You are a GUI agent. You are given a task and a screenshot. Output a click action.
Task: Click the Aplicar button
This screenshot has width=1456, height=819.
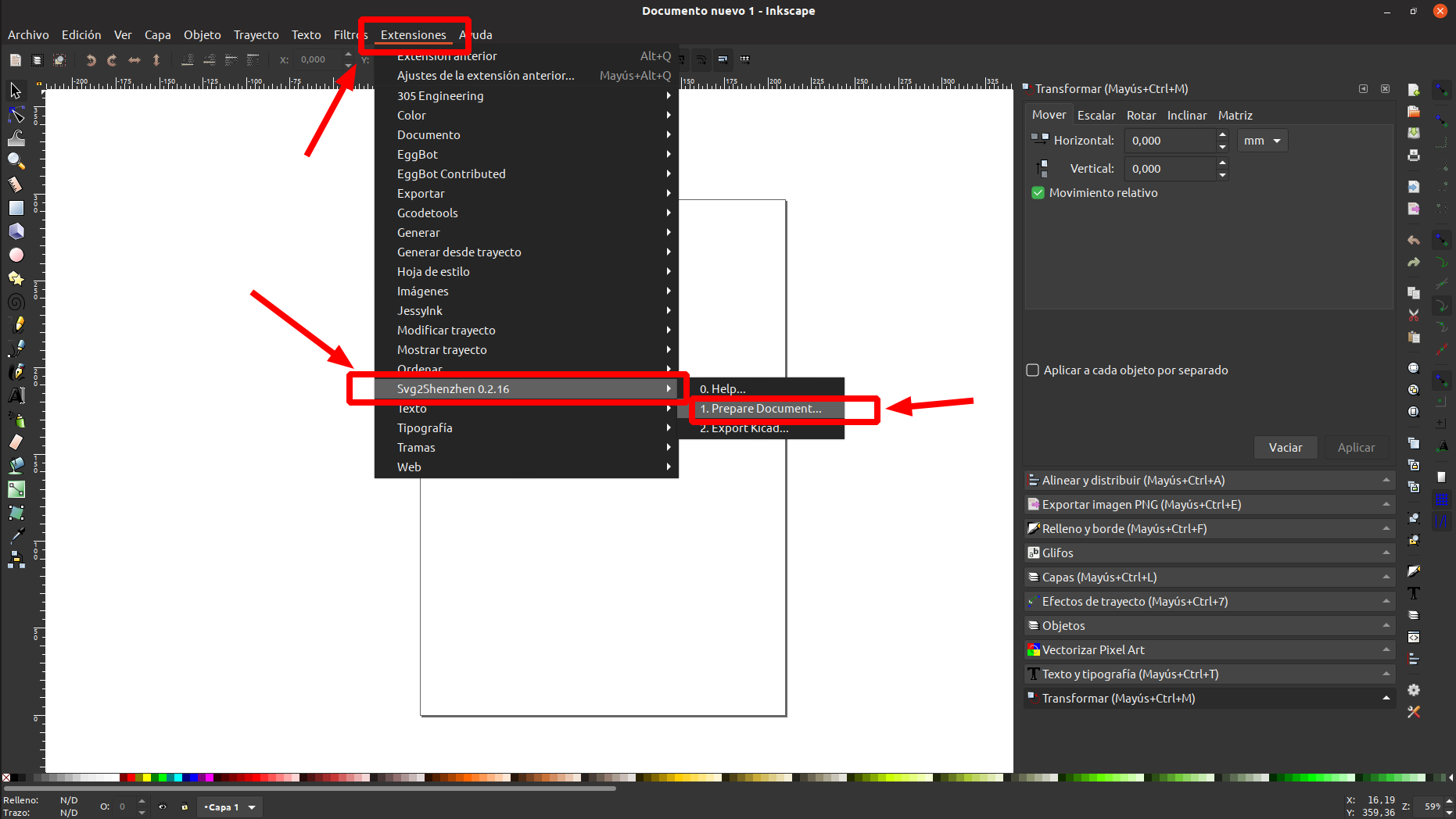pyautogui.click(x=1356, y=448)
